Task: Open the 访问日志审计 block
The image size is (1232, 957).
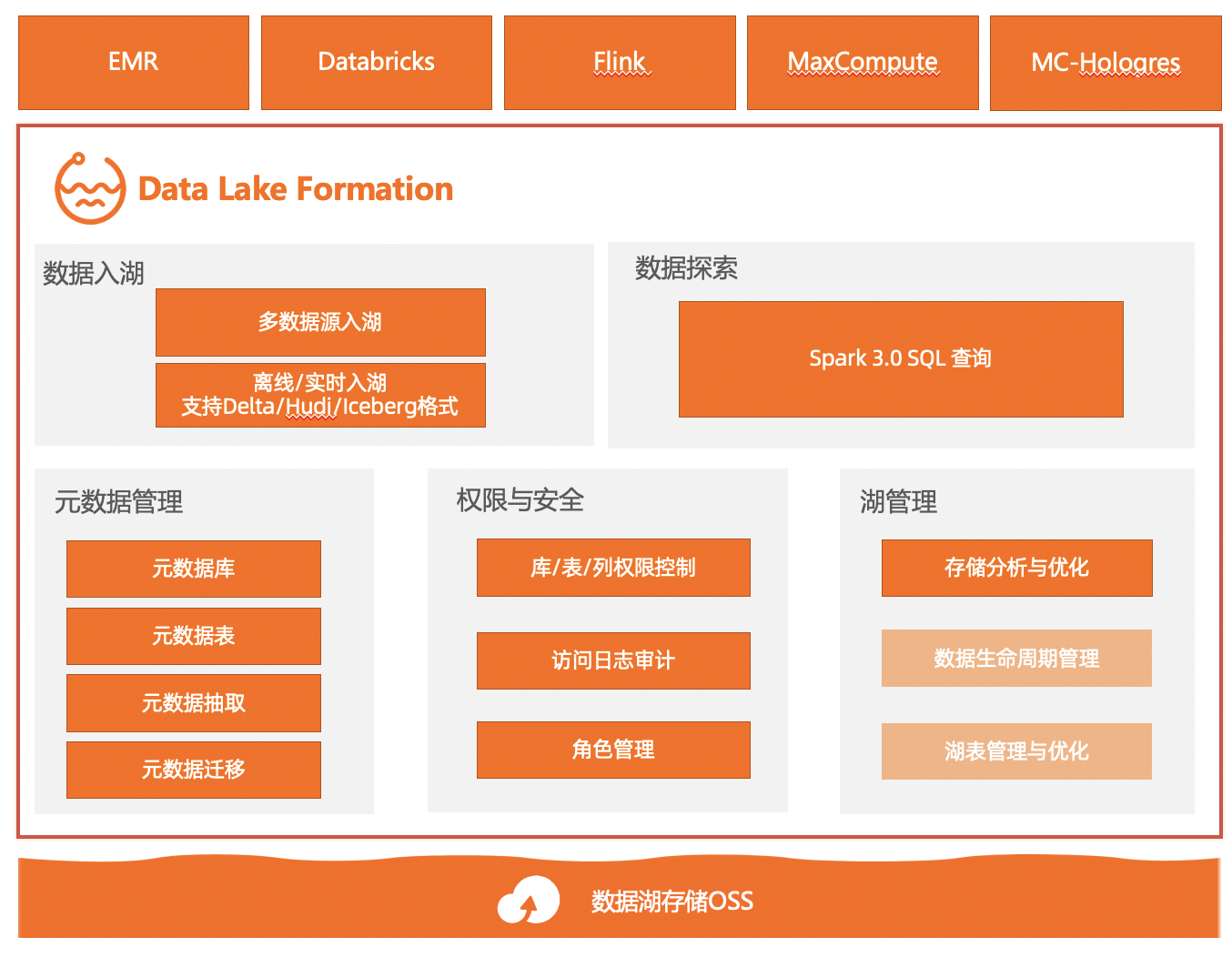Action: [x=613, y=660]
